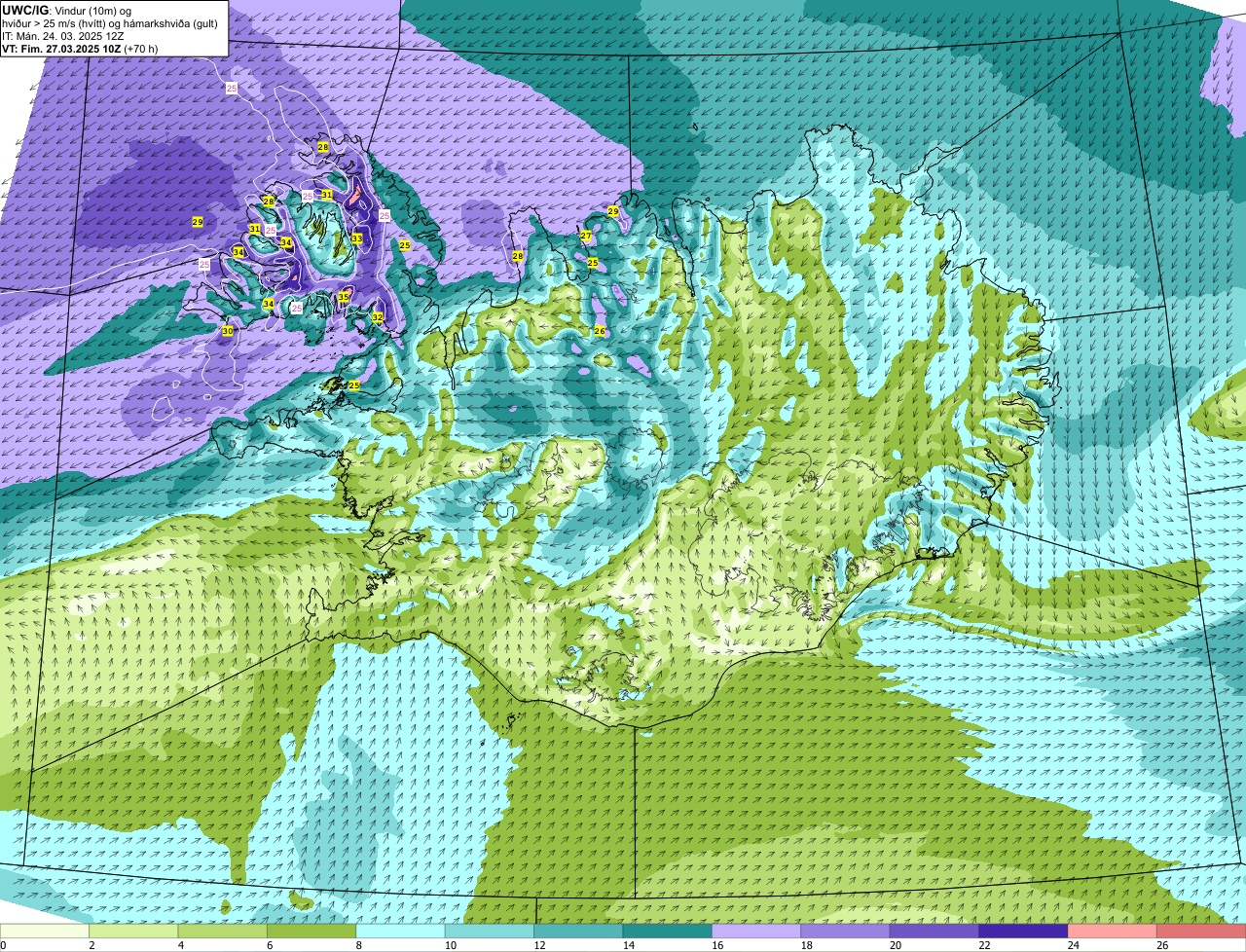
Task: Click the 16–18 m/s lavender legend swatch
Action: click(x=756, y=931)
